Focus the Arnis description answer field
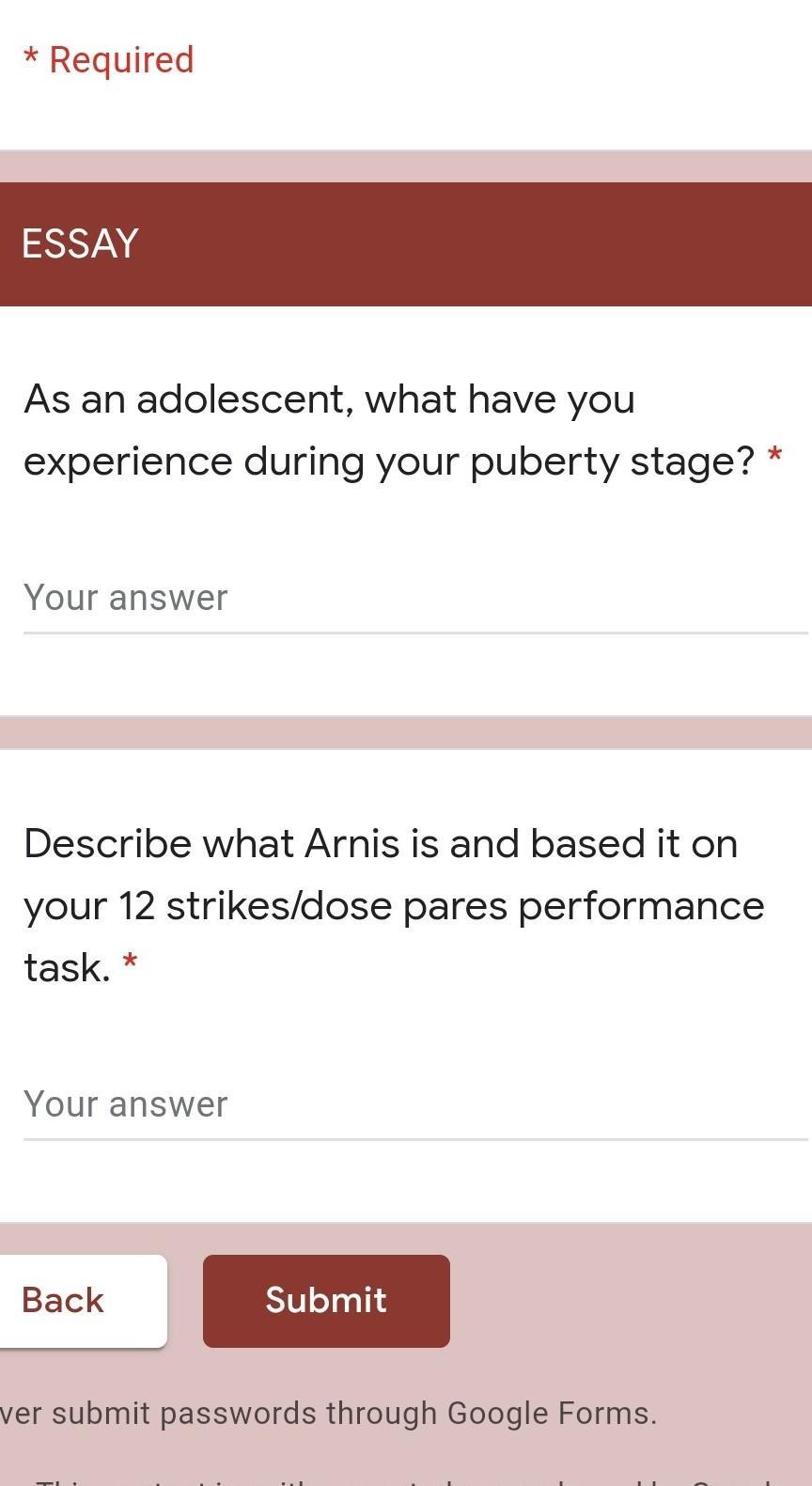 [414, 1104]
